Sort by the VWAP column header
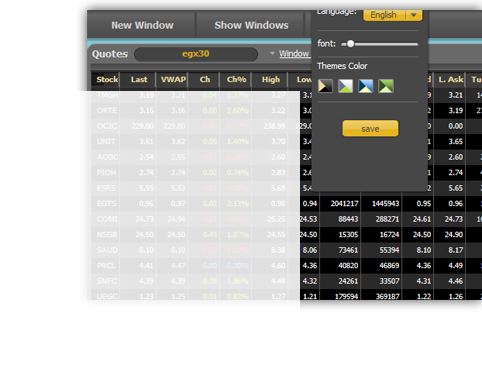The image size is (482, 370). [x=173, y=80]
